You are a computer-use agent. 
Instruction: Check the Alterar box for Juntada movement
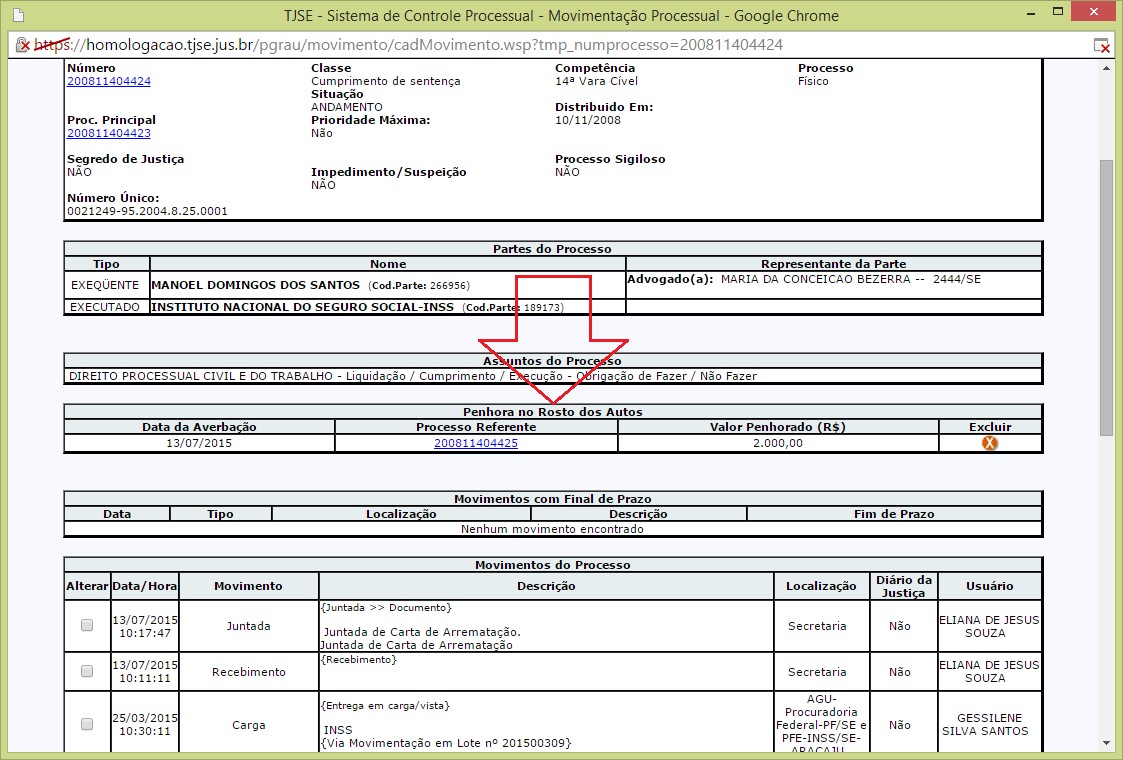pos(87,625)
